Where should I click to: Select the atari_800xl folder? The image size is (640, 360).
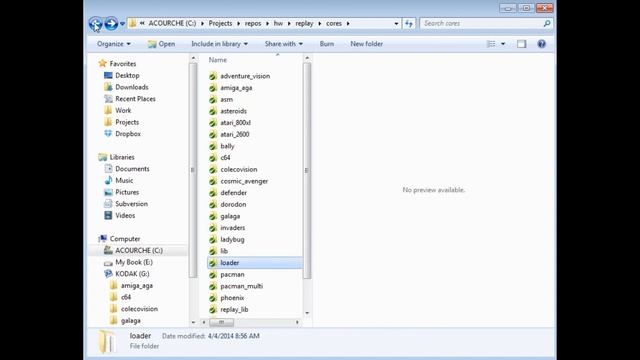(x=235, y=122)
